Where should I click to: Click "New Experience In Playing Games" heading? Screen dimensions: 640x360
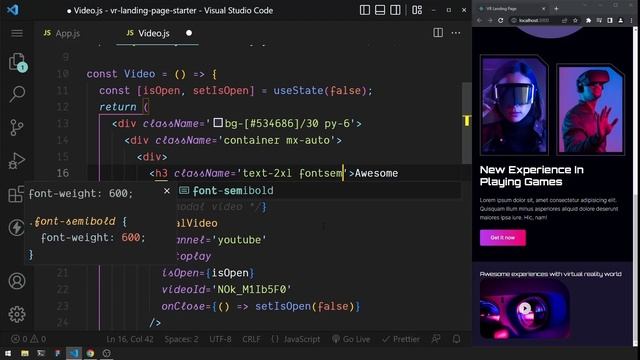531,176
